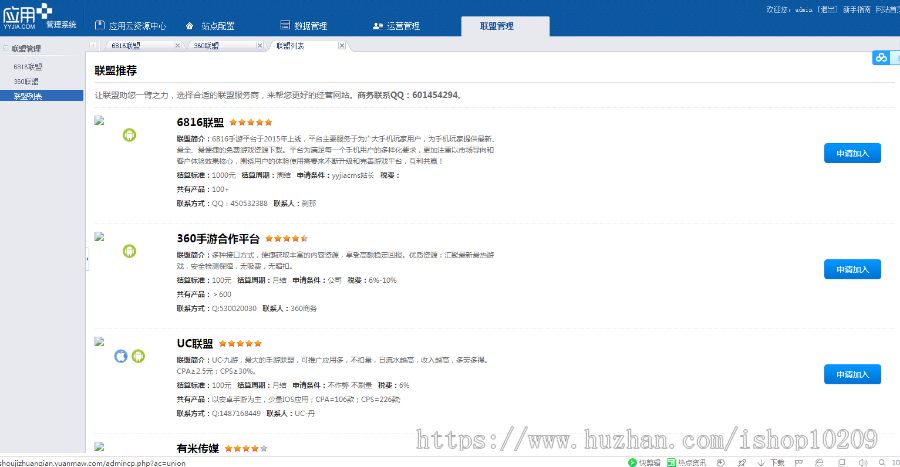Screen dimensions: 900x467
Task: Click 申请加入 for 360手游合作平台
Action: (x=852, y=269)
